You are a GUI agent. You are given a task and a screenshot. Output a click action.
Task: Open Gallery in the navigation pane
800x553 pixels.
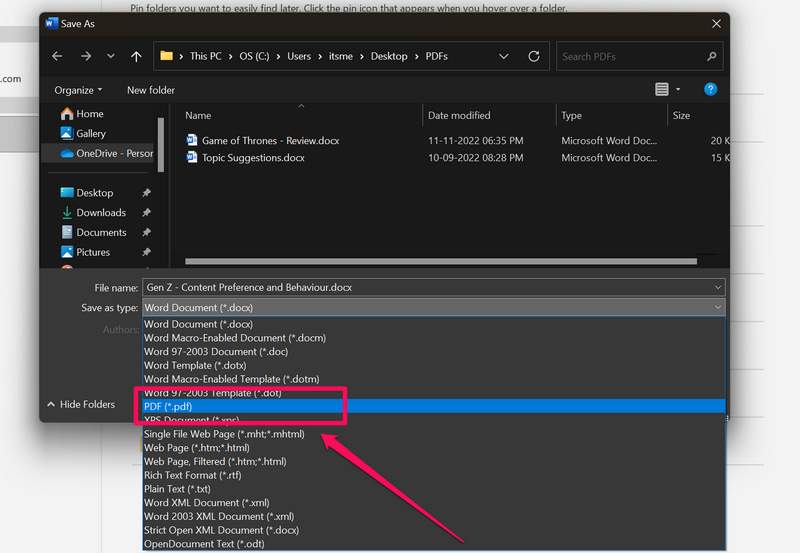coord(90,134)
